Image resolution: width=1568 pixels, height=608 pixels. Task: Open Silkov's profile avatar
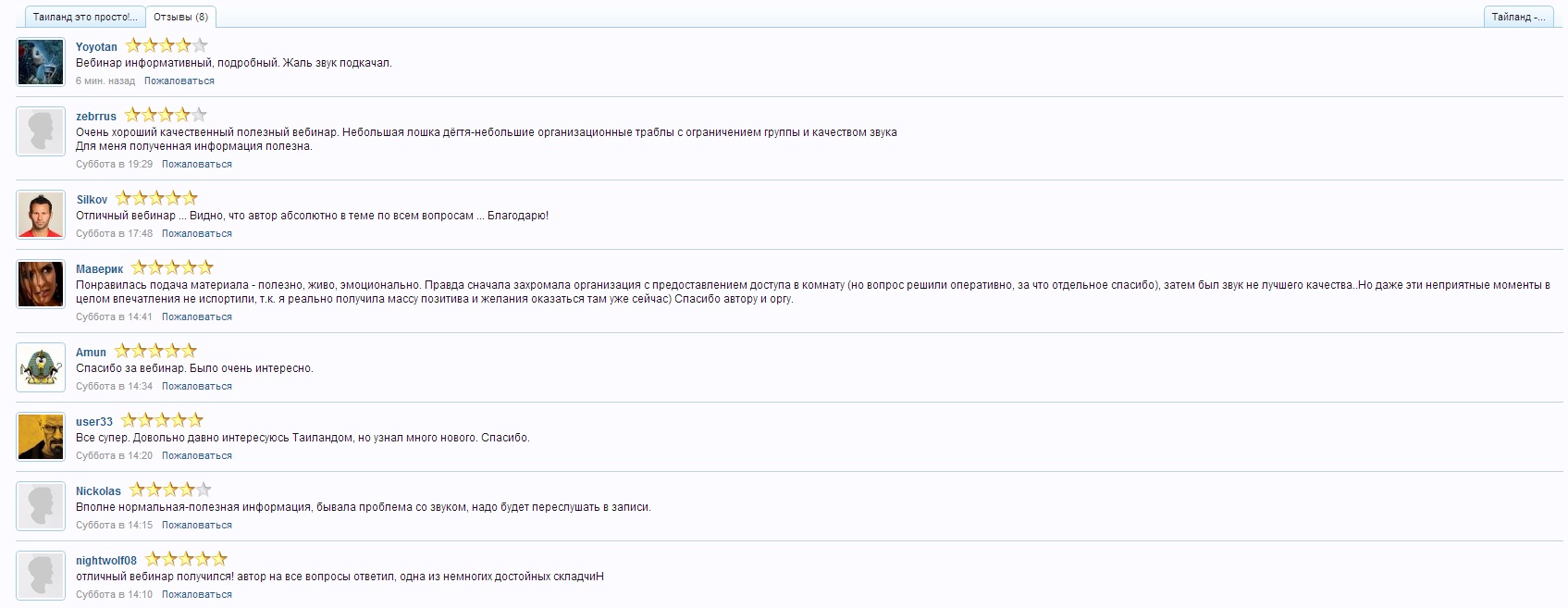pyautogui.click(x=41, y=215)
